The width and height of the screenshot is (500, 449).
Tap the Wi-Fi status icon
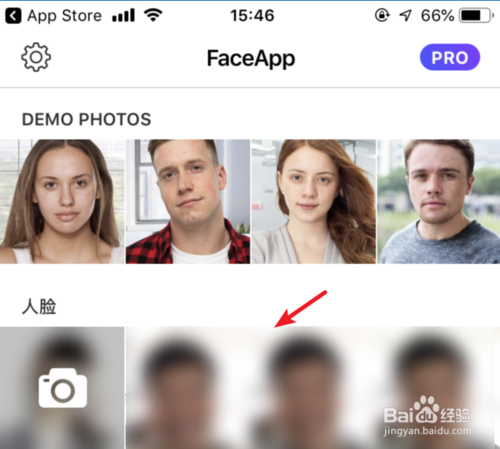coord(153,15)
